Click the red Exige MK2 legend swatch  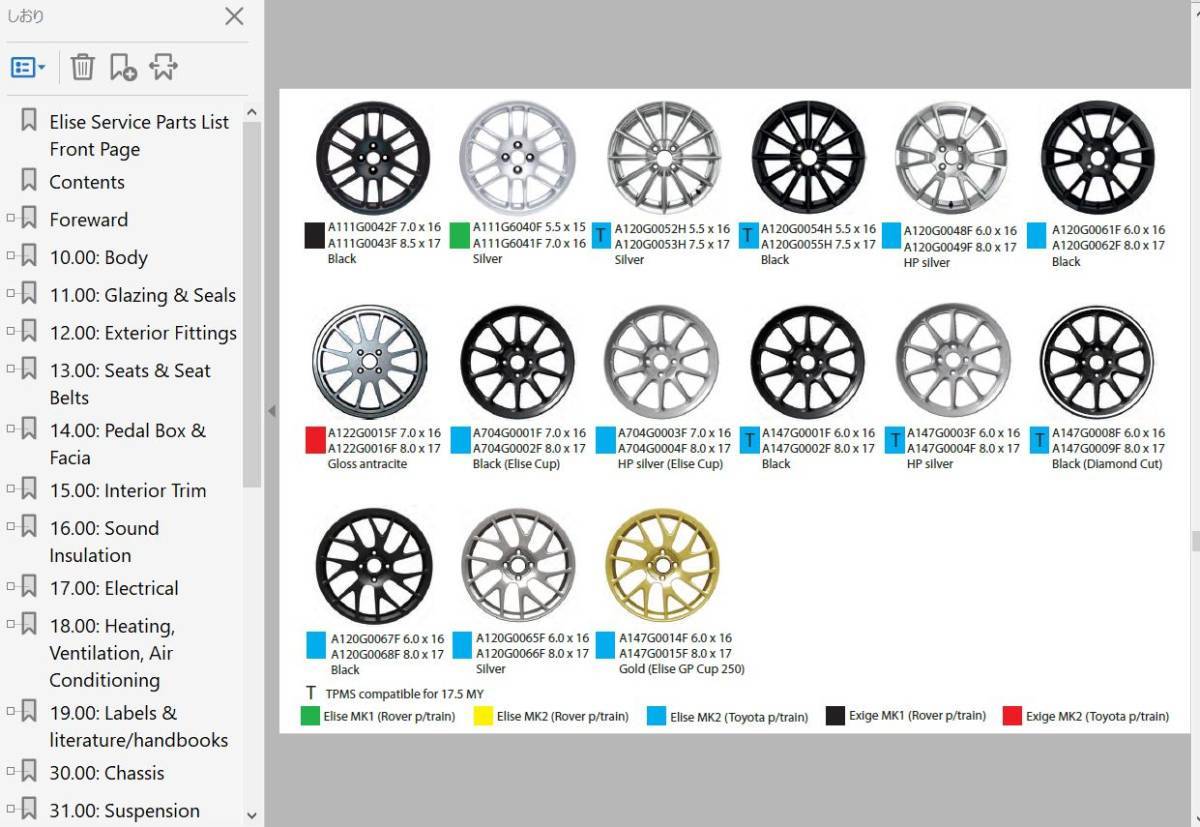coord(1012,716)
